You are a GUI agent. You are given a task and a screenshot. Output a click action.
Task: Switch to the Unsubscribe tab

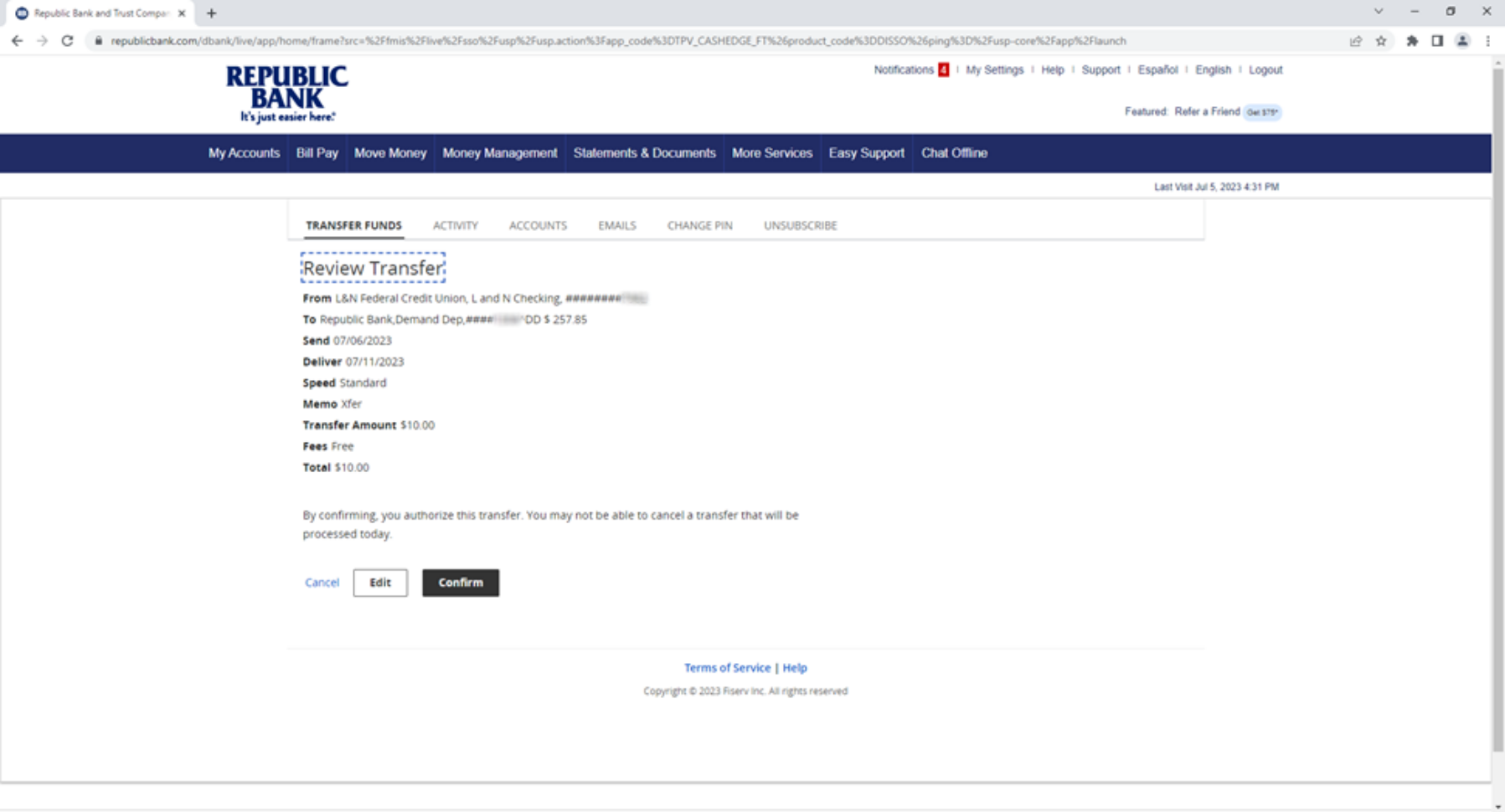click(x=800, y=225)
